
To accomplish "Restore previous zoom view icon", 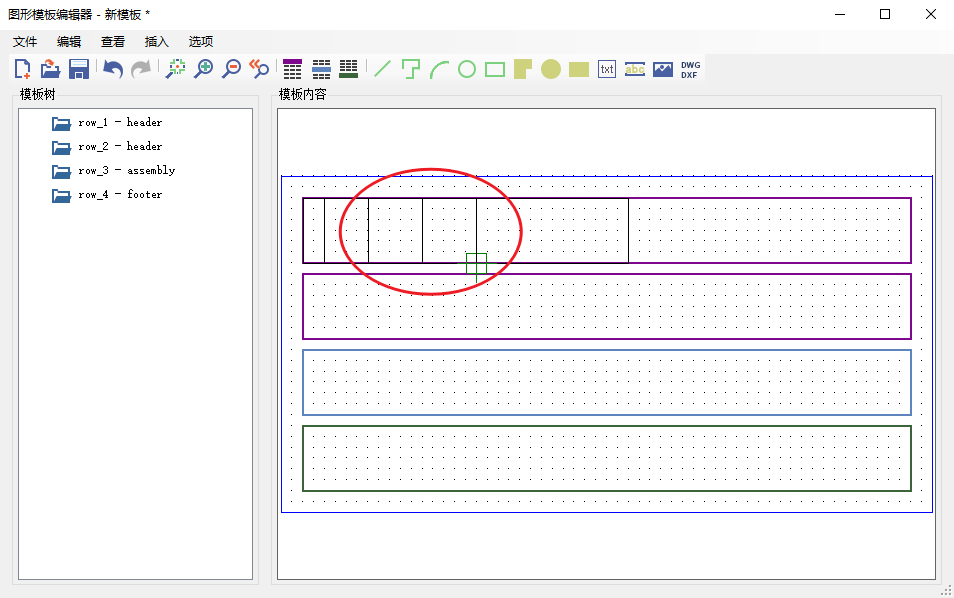I will (x=259, y=69).
